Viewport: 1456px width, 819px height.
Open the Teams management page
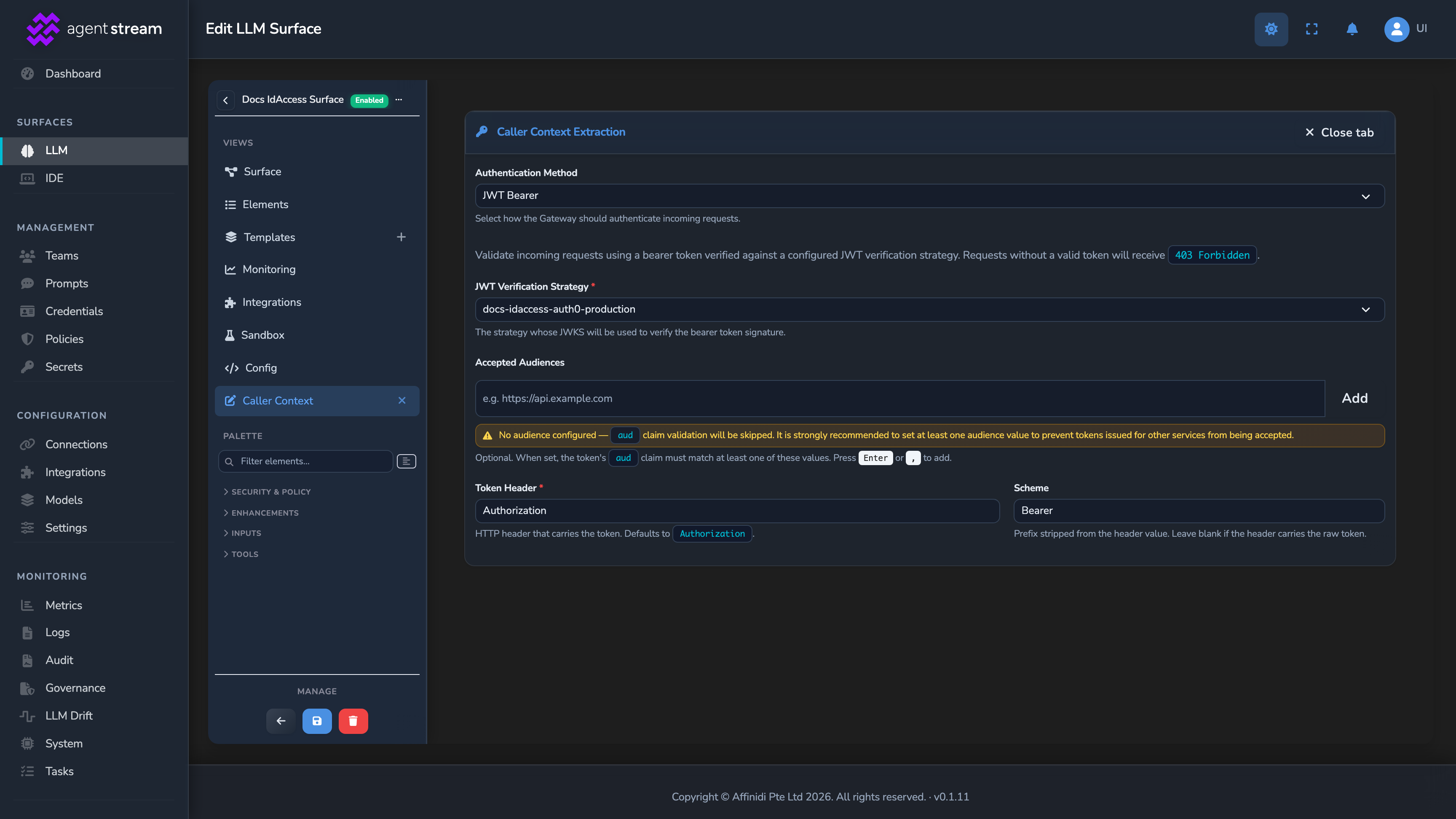94,255
